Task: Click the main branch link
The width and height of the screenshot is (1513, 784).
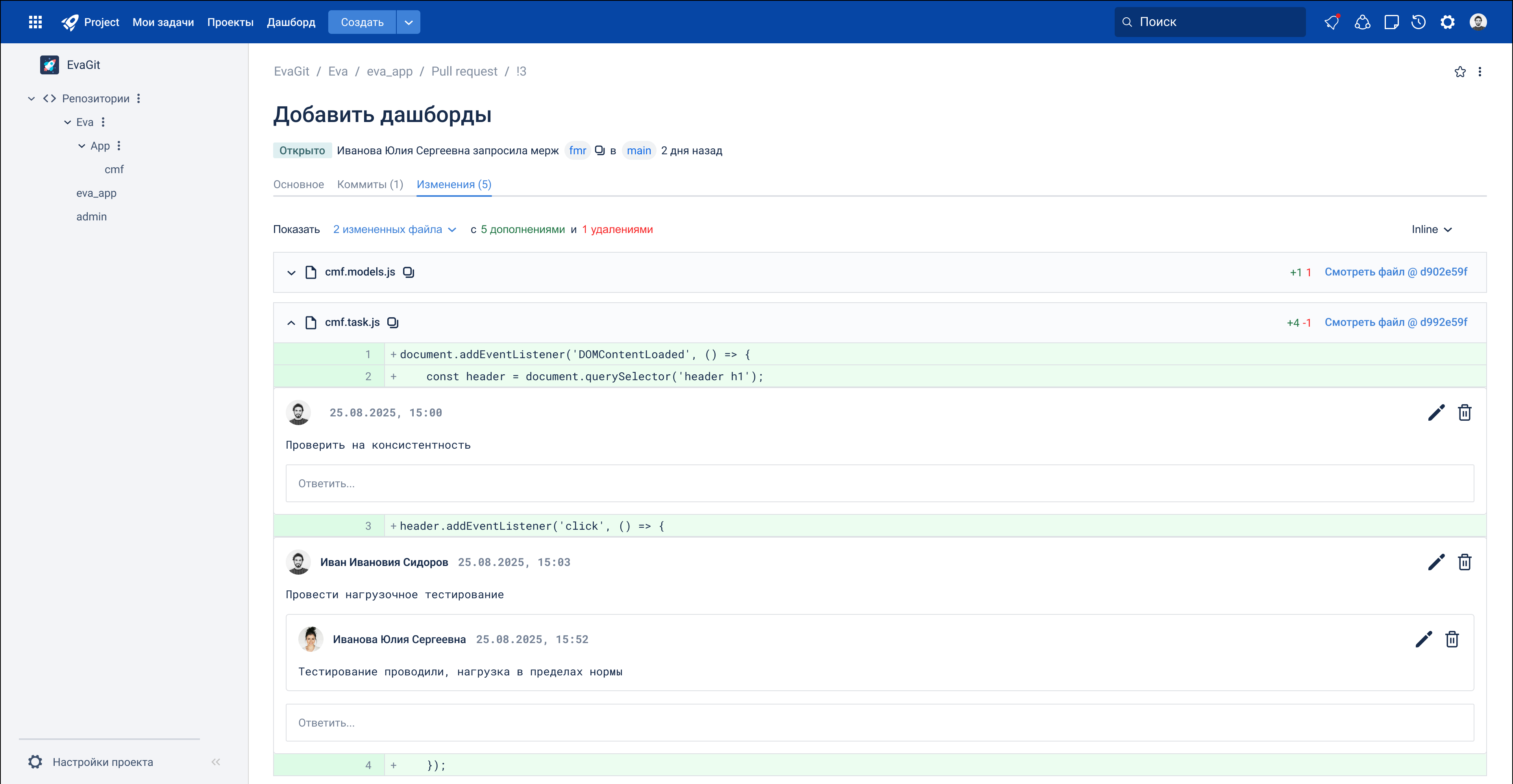Action: click(x=638, y=150)
